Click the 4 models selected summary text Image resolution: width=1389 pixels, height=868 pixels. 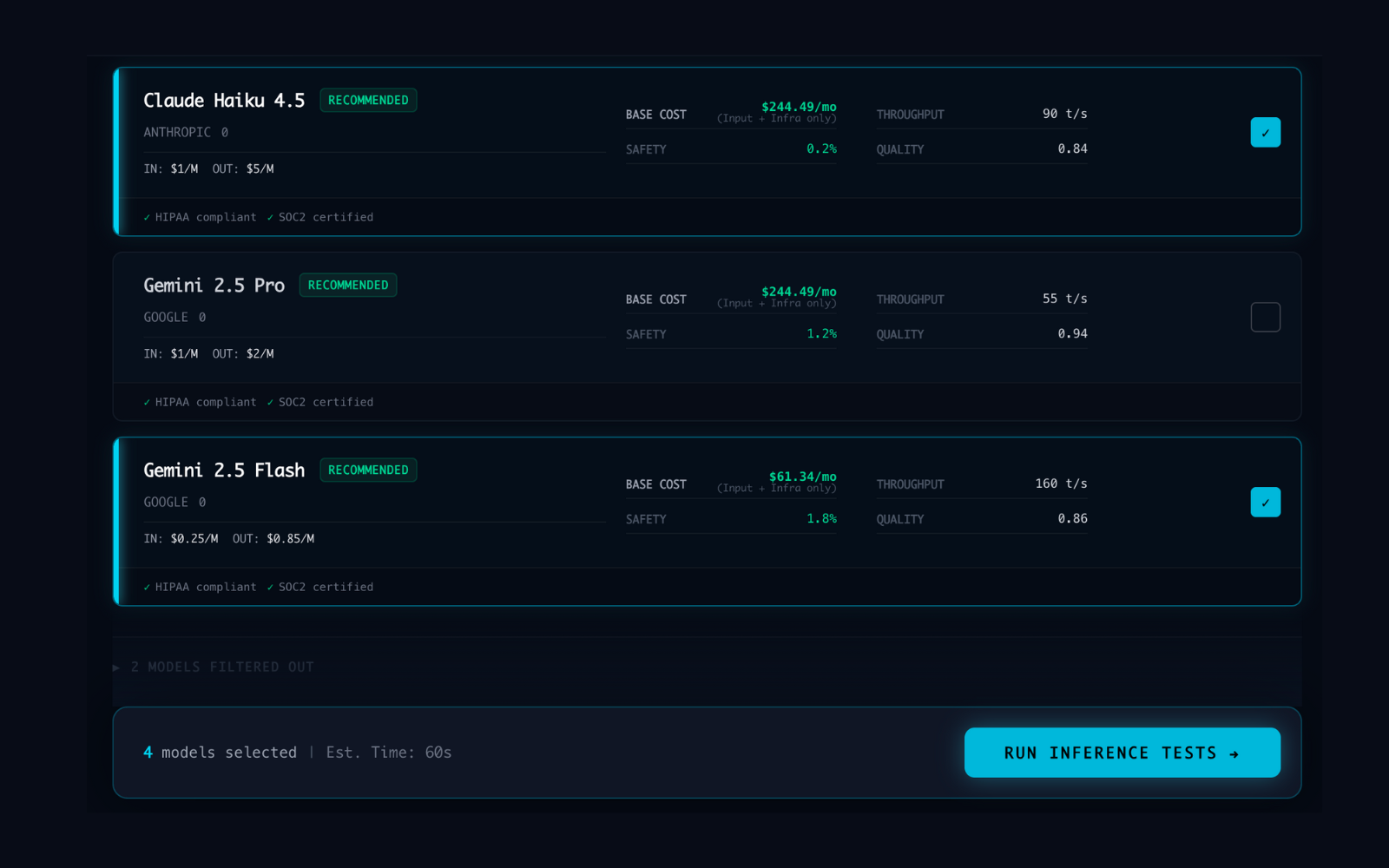pyautogui.click(x=221, y=753)
